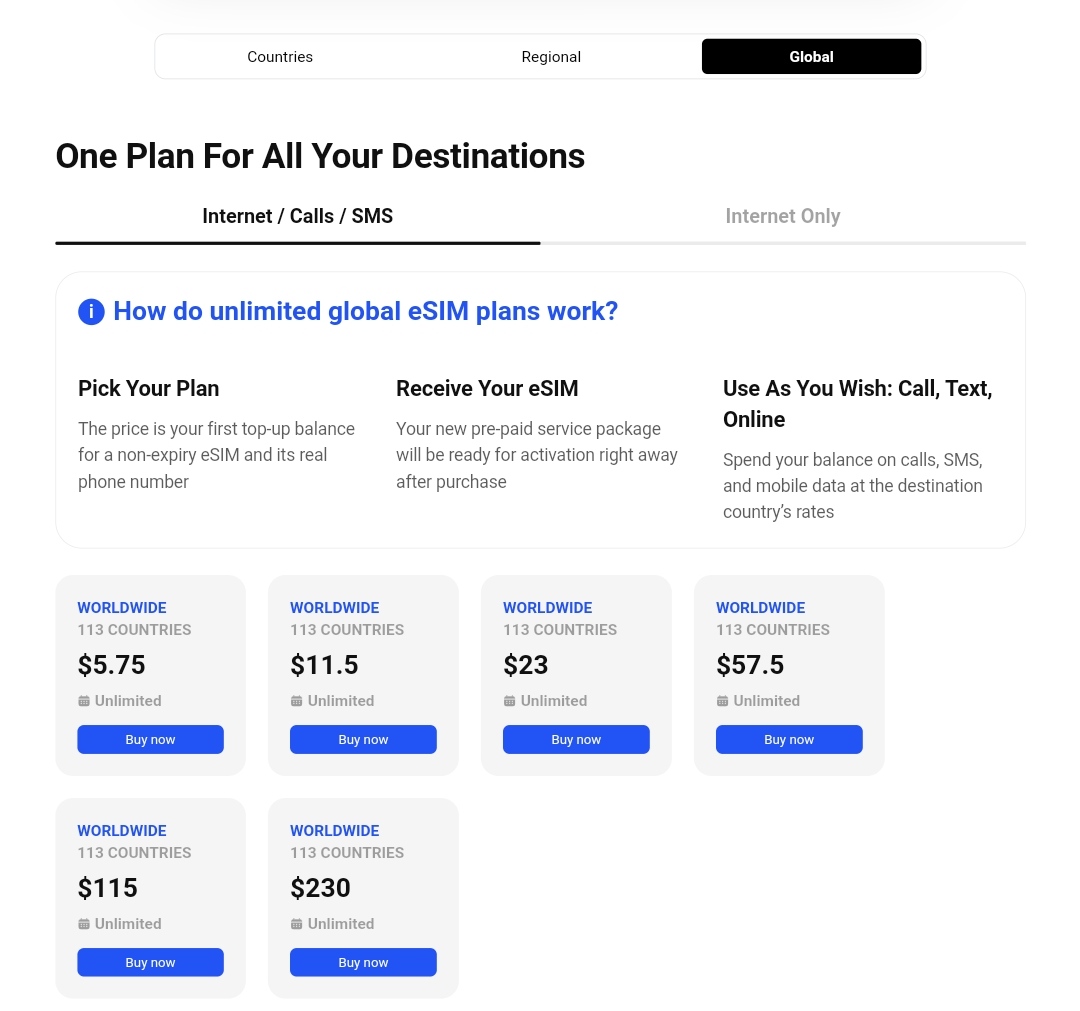Click calendar icon on the $11.5 plan
The height and width of the screenshot is (1011, 1080).
(297, 701)
